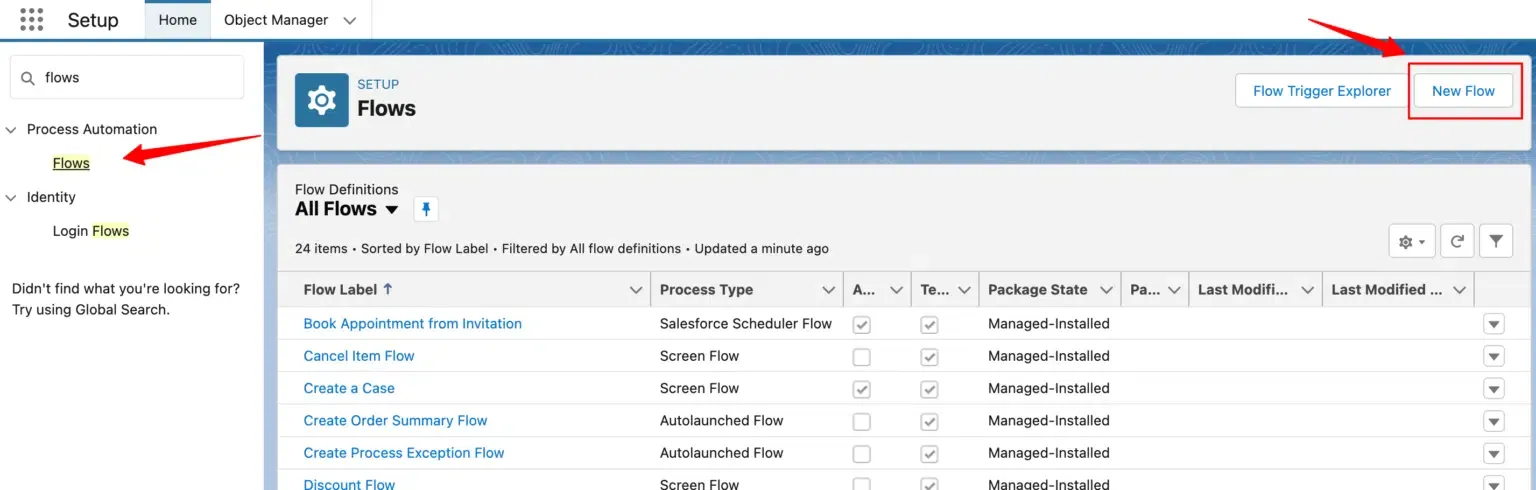The width and height of the screenshot is (1536, 490).
Task: Open Package State column menu chevron
Action: pos(1106,290)
